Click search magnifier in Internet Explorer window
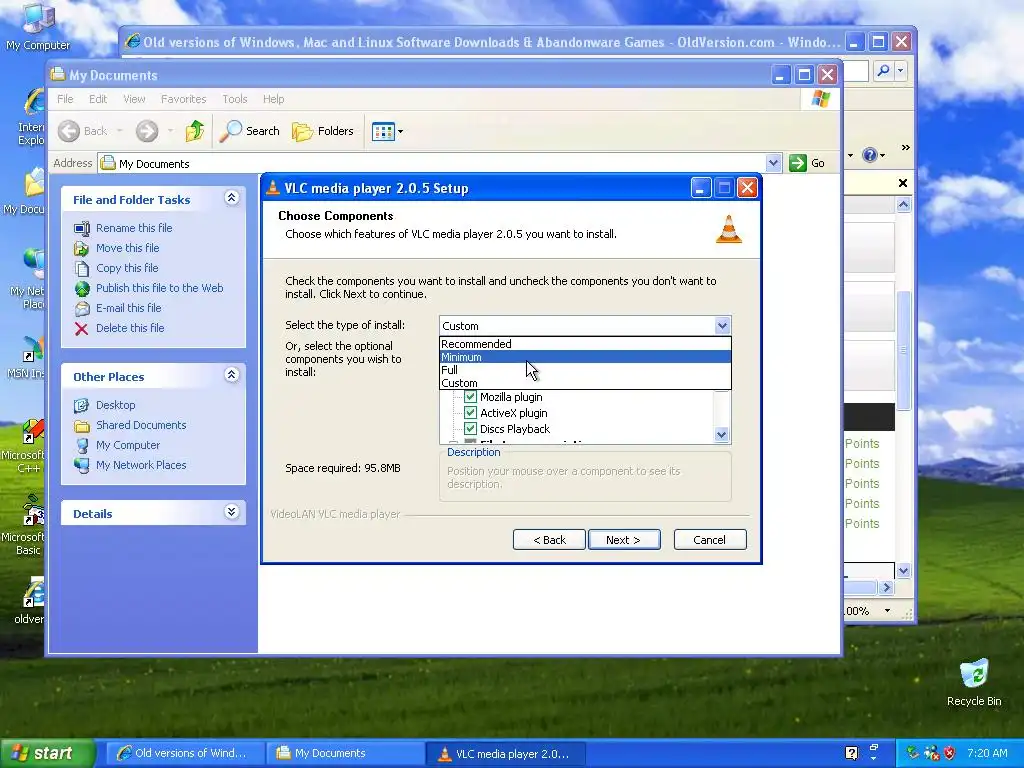The image size is (1024, 768). (x=884, y=70)
